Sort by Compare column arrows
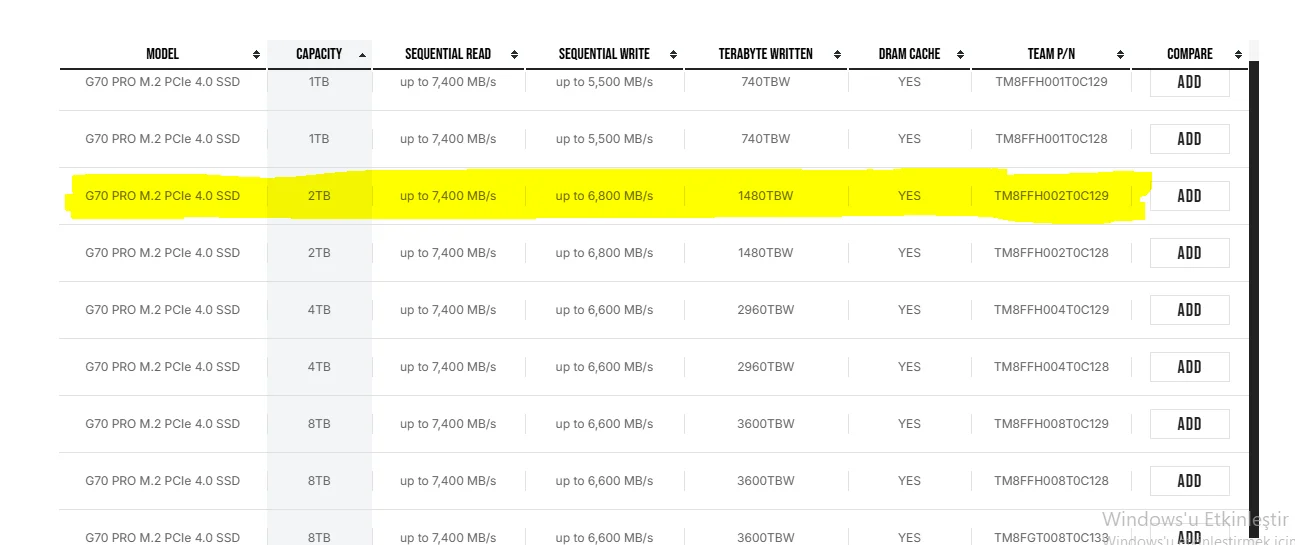This screenshot has height=545, width=1295. tap(1238, 55)
